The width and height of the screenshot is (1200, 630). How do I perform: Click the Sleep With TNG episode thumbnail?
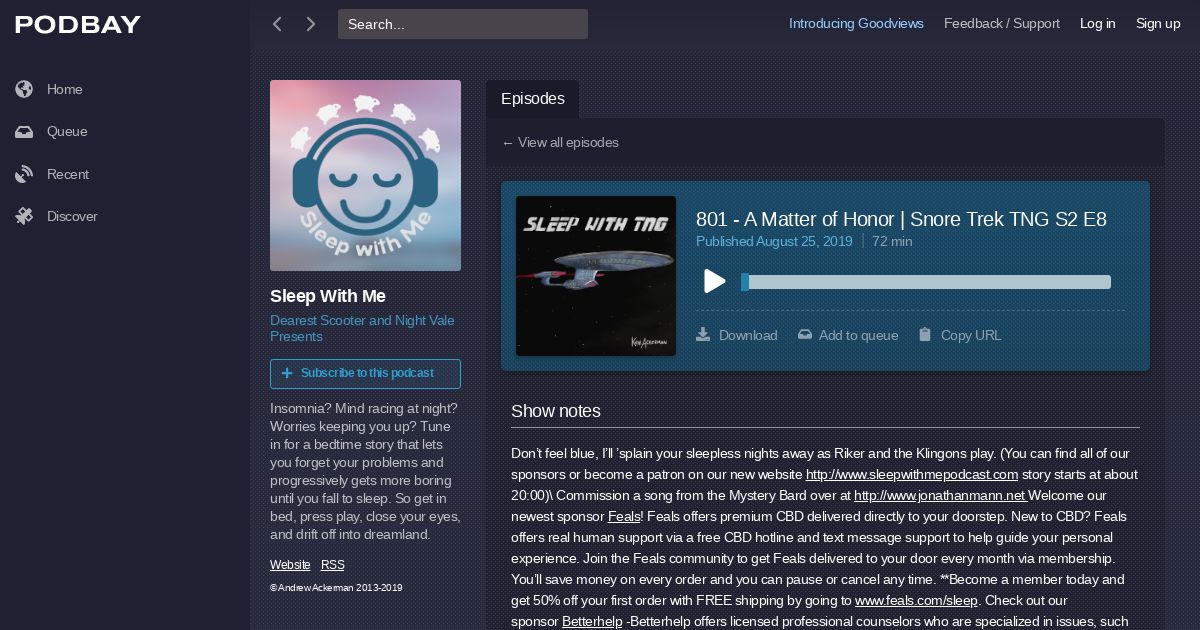[596, 276]
